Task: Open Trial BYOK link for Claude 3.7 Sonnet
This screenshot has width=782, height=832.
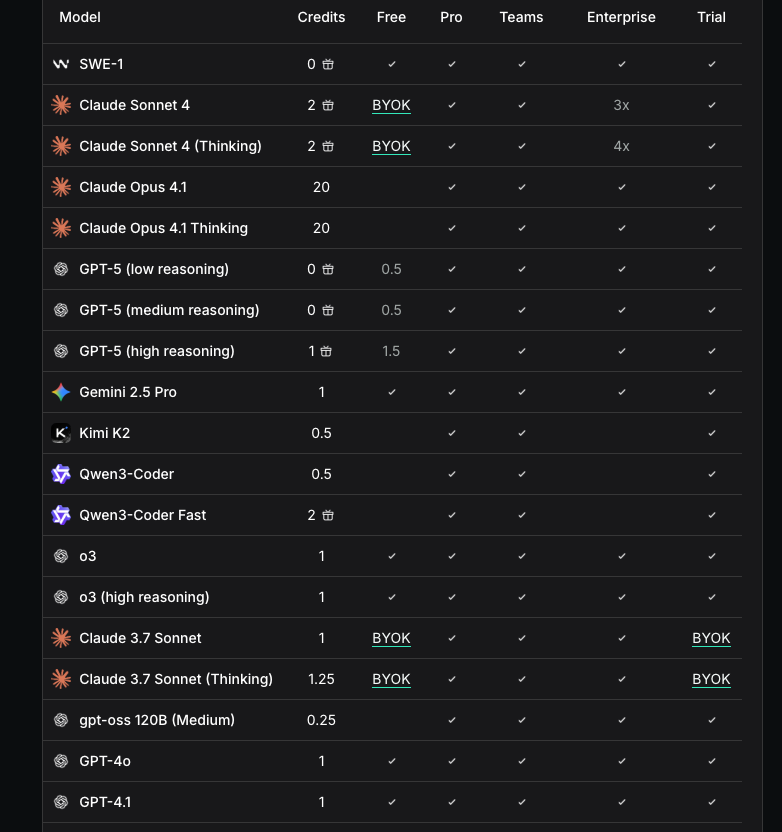Action: click(x=711, y=638)
